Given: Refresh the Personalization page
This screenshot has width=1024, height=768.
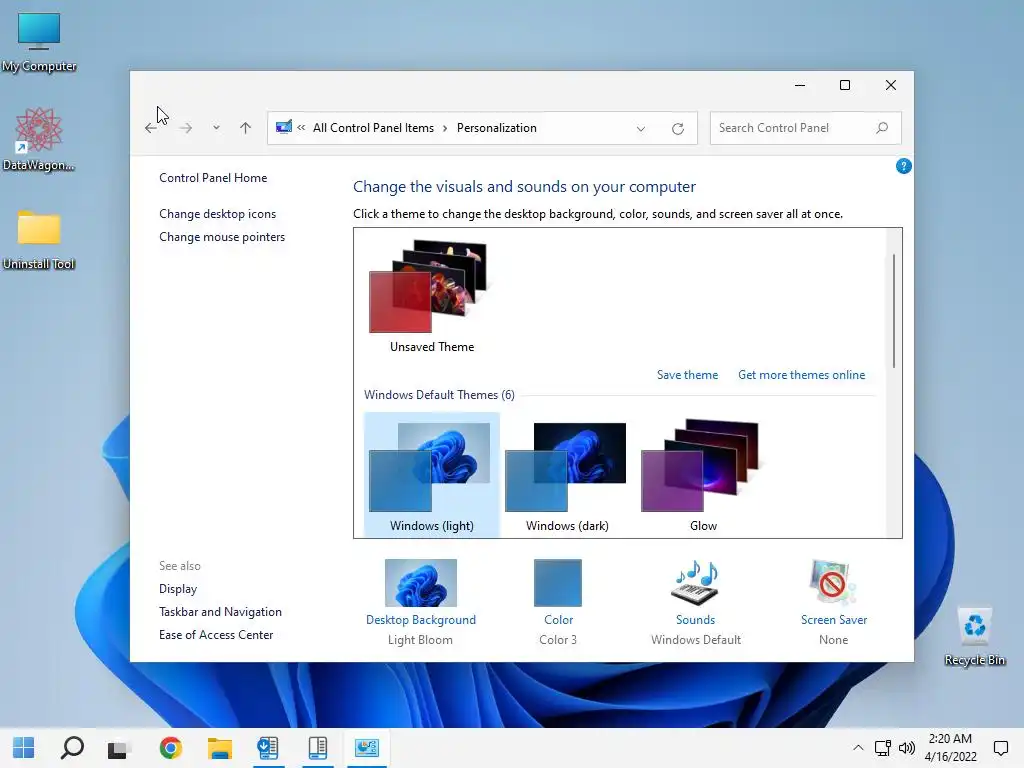Looking at the screenshot, I should [678, 129].
